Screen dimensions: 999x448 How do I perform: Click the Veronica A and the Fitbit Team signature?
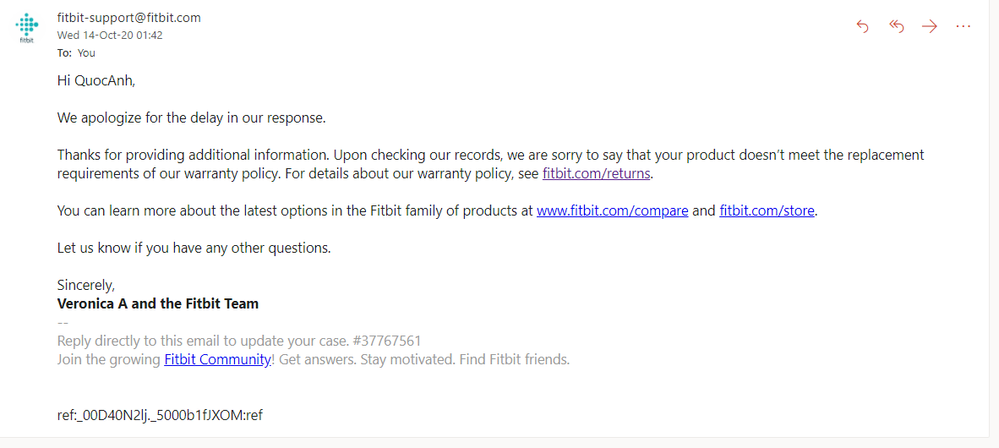coord(158,303)
